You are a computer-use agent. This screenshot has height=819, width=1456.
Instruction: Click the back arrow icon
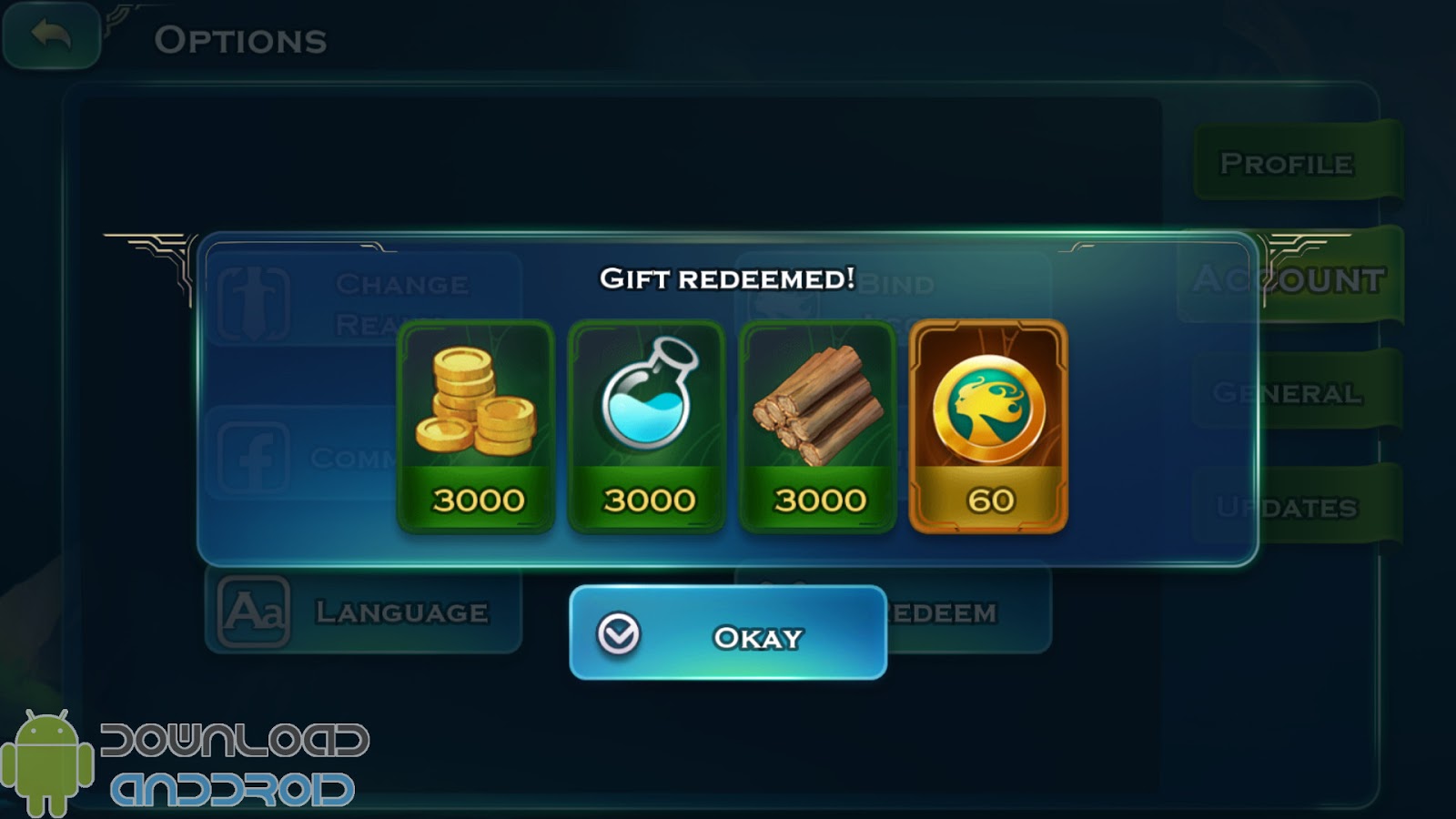point(51,35)
